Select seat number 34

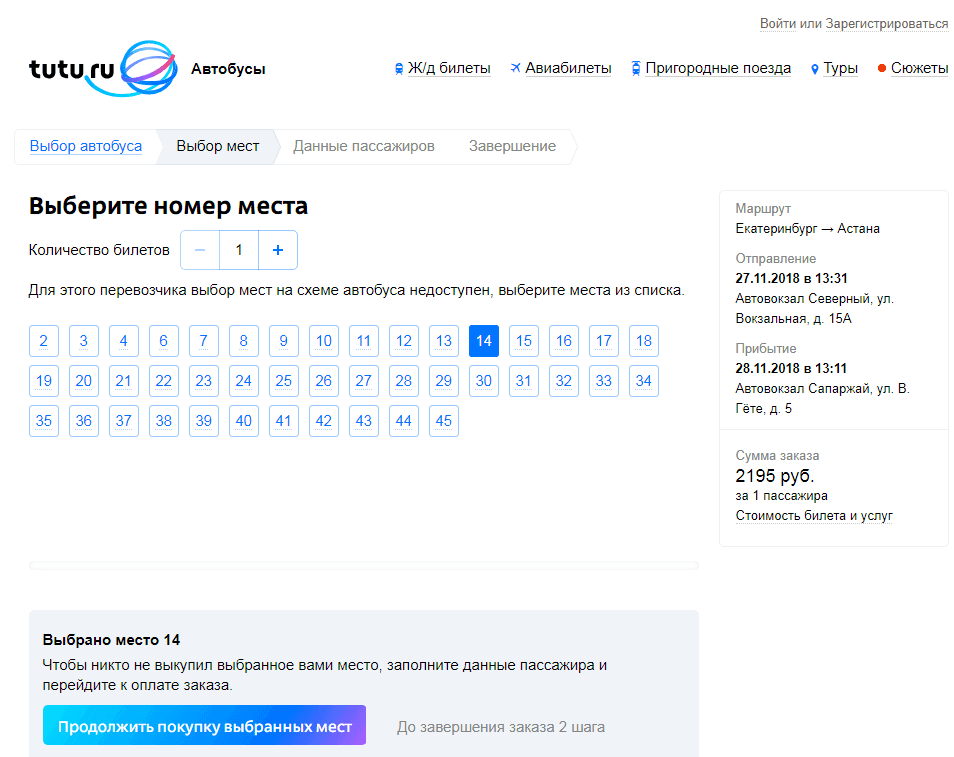[x=644, y=381]
